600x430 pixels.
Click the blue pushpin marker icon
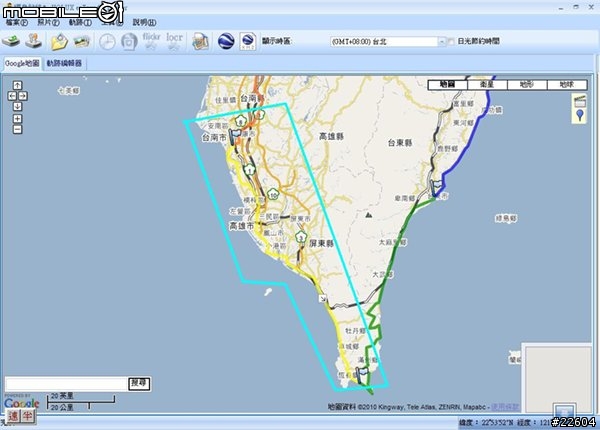click(x=580, y=115)
